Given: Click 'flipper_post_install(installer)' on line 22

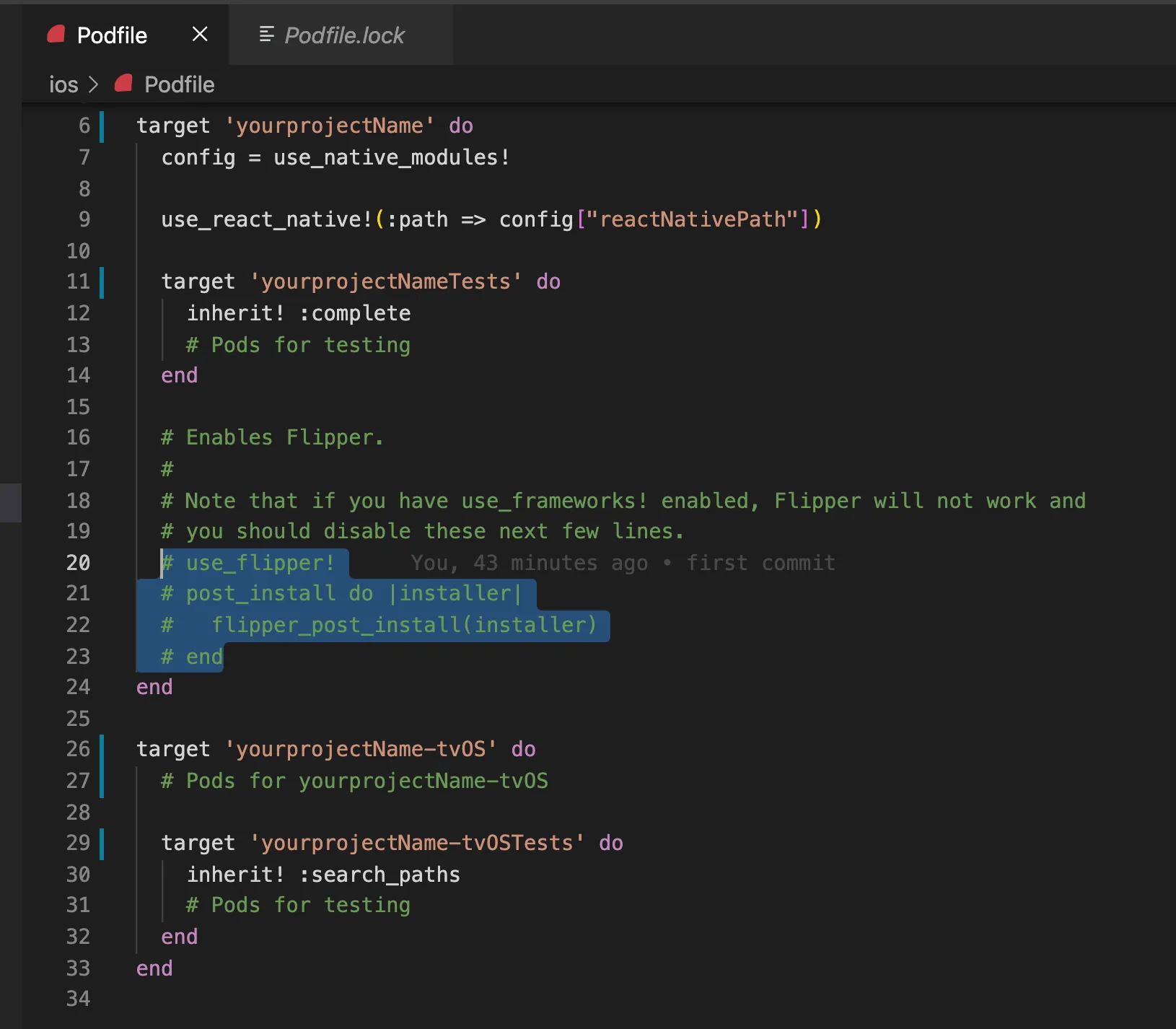Looking at the screenshot, I should 404,625.
